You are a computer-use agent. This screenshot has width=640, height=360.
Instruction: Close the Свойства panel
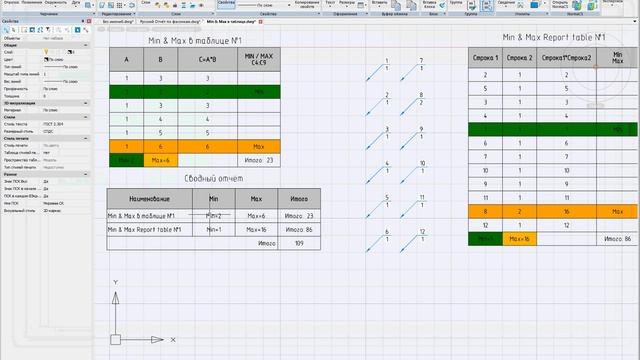click(89, 21)
